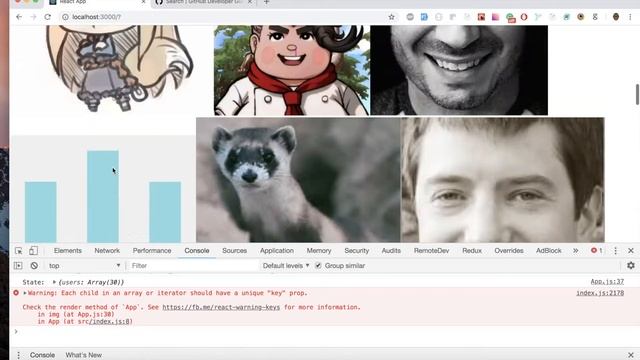Screen dimensions: 640x360
Task: Click the red error count indicator
Action: pyautogui.click(x=596, y=251)
